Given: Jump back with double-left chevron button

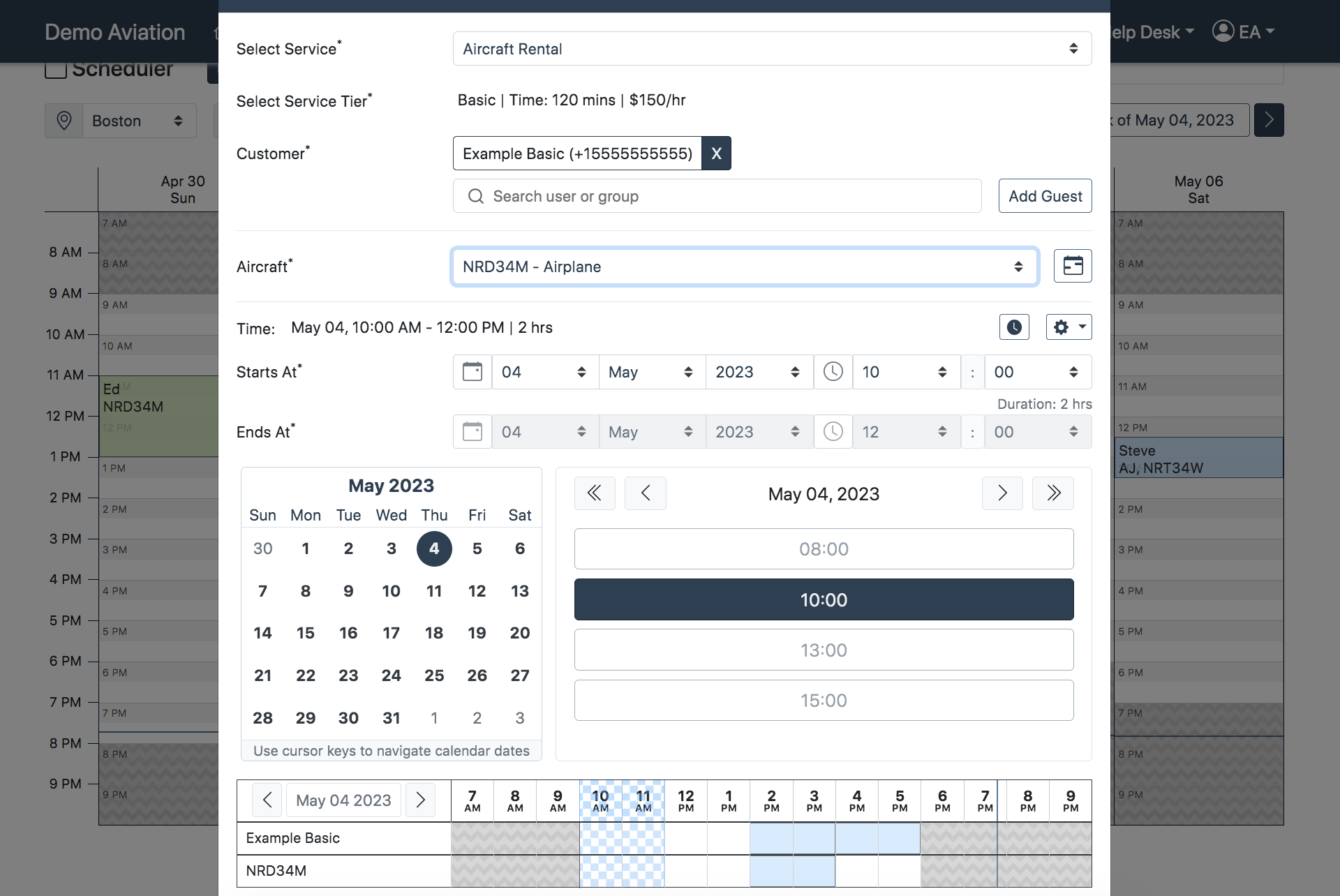Looking at the screenshot, I should 595,493.
